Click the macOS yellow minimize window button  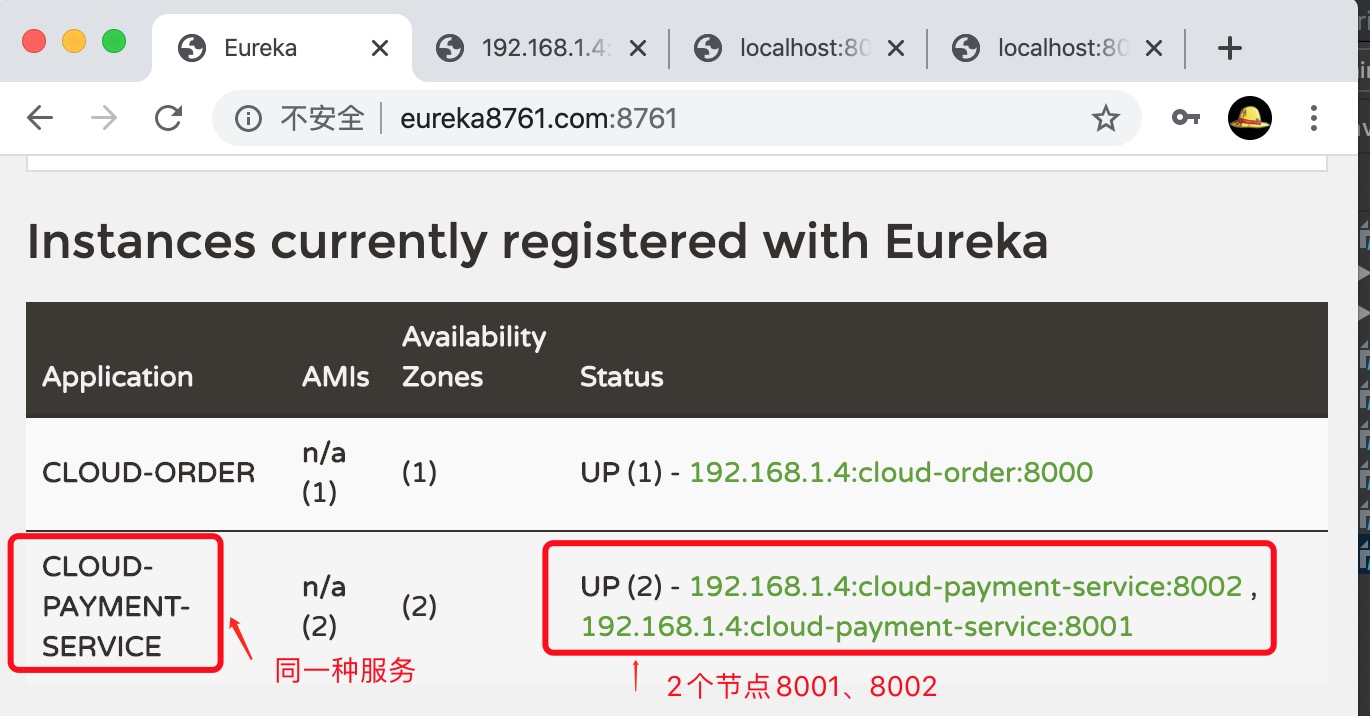74,42
